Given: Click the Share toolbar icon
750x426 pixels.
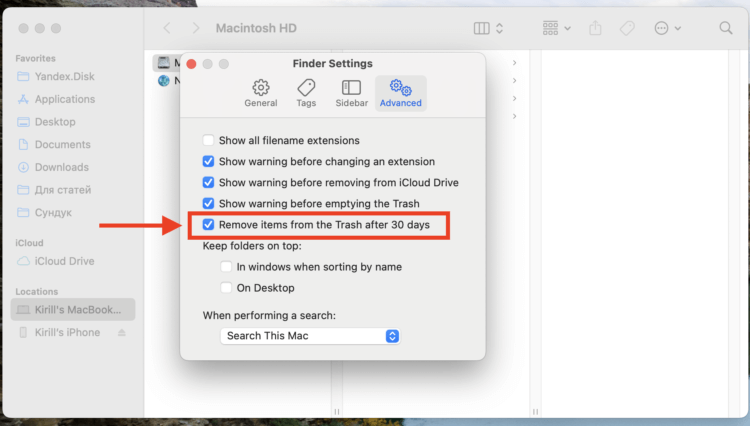Looking at the screenshot, I should tap(596, 28).
